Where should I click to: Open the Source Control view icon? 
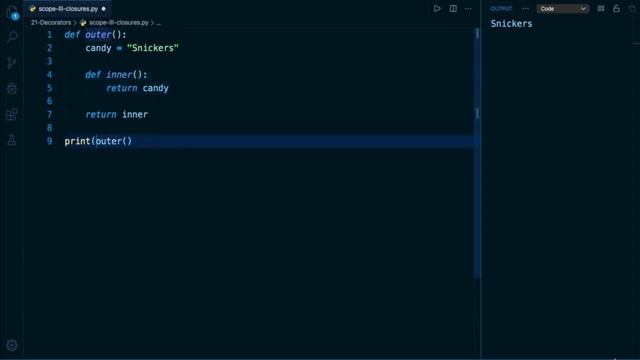(12, 62)
